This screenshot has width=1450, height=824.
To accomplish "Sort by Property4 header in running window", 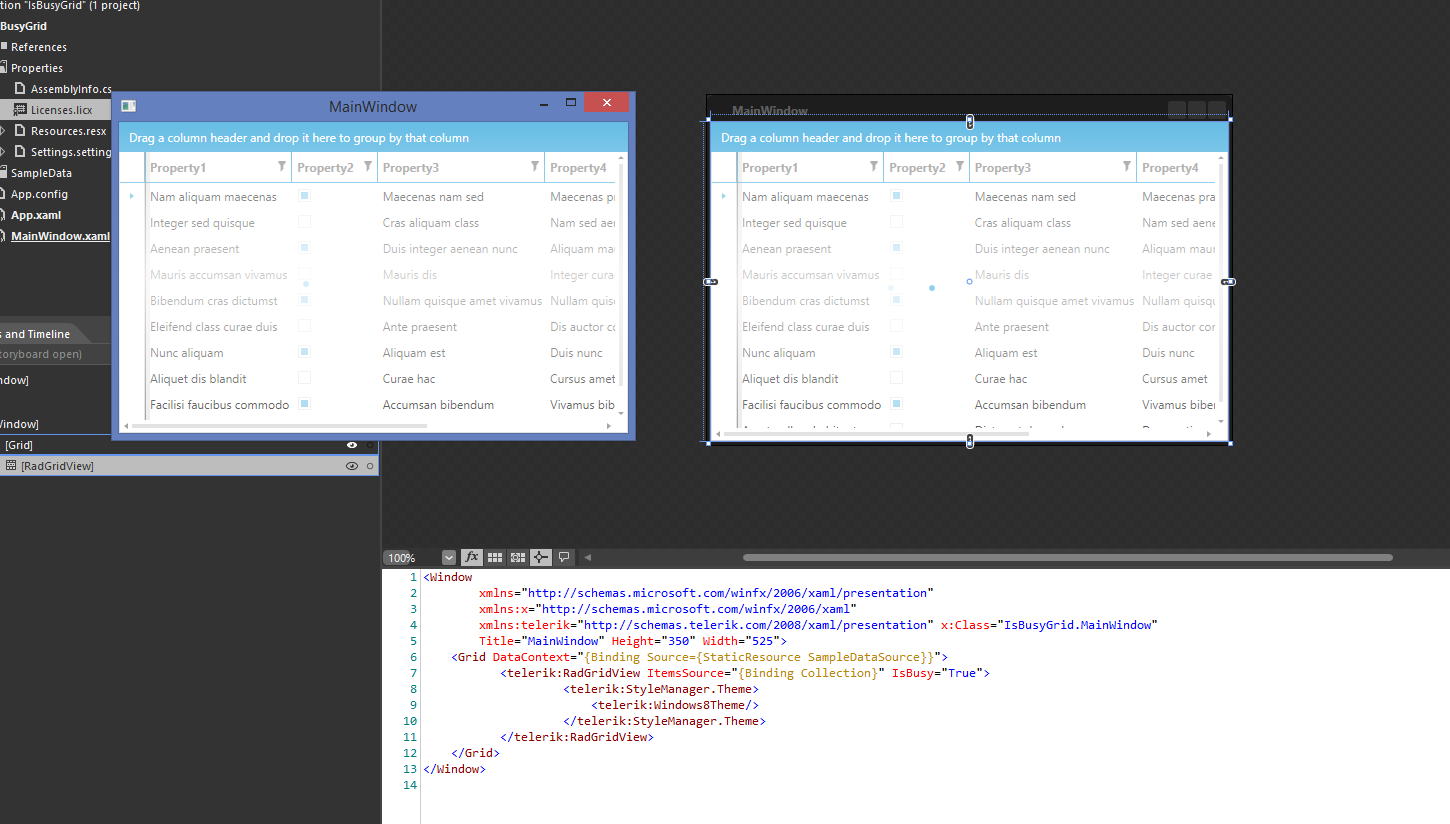I will [x=579, y=168].
